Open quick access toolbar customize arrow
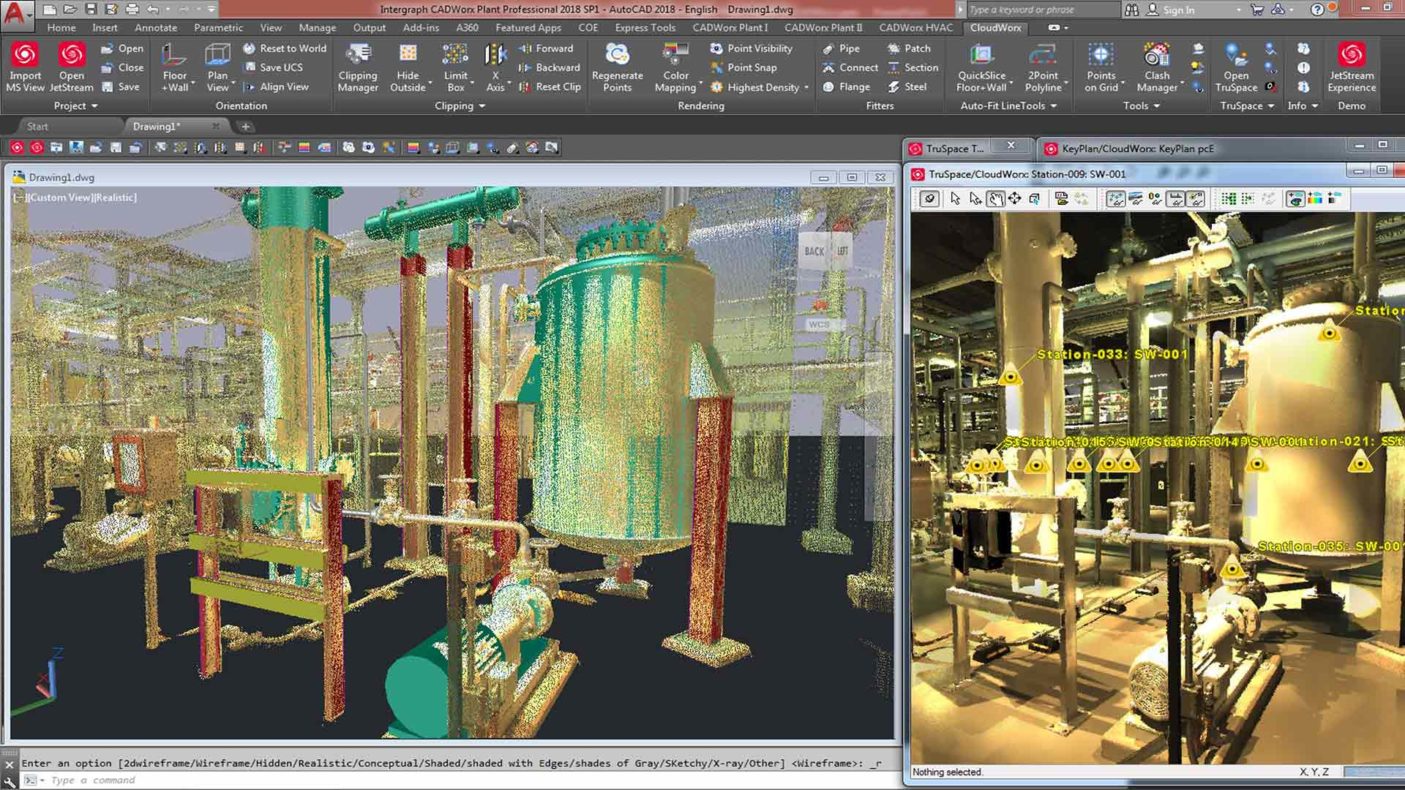Viewport: 1405px width, 790px height. [x=211, y=9]
